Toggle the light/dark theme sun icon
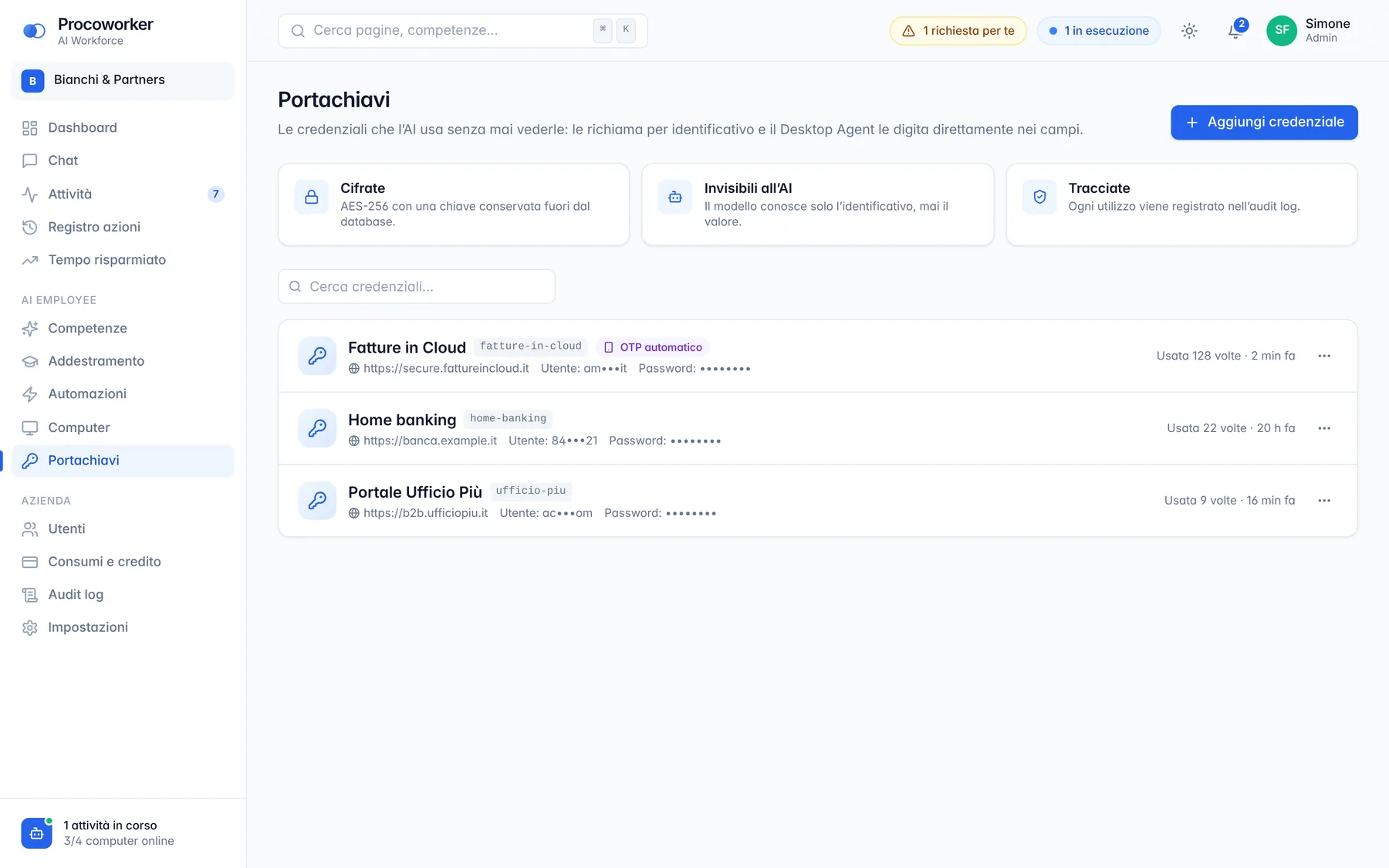Viewport: 1389px width, 868px height. [1189, 31]
